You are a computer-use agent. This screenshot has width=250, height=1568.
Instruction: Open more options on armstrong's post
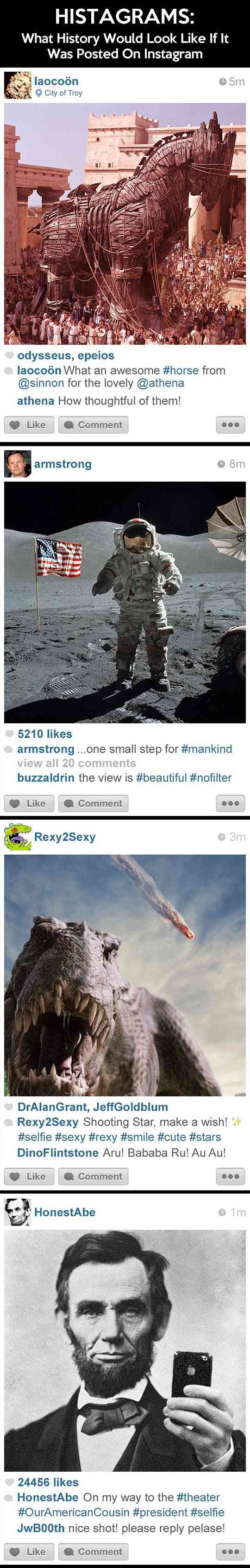coord(231,803)
